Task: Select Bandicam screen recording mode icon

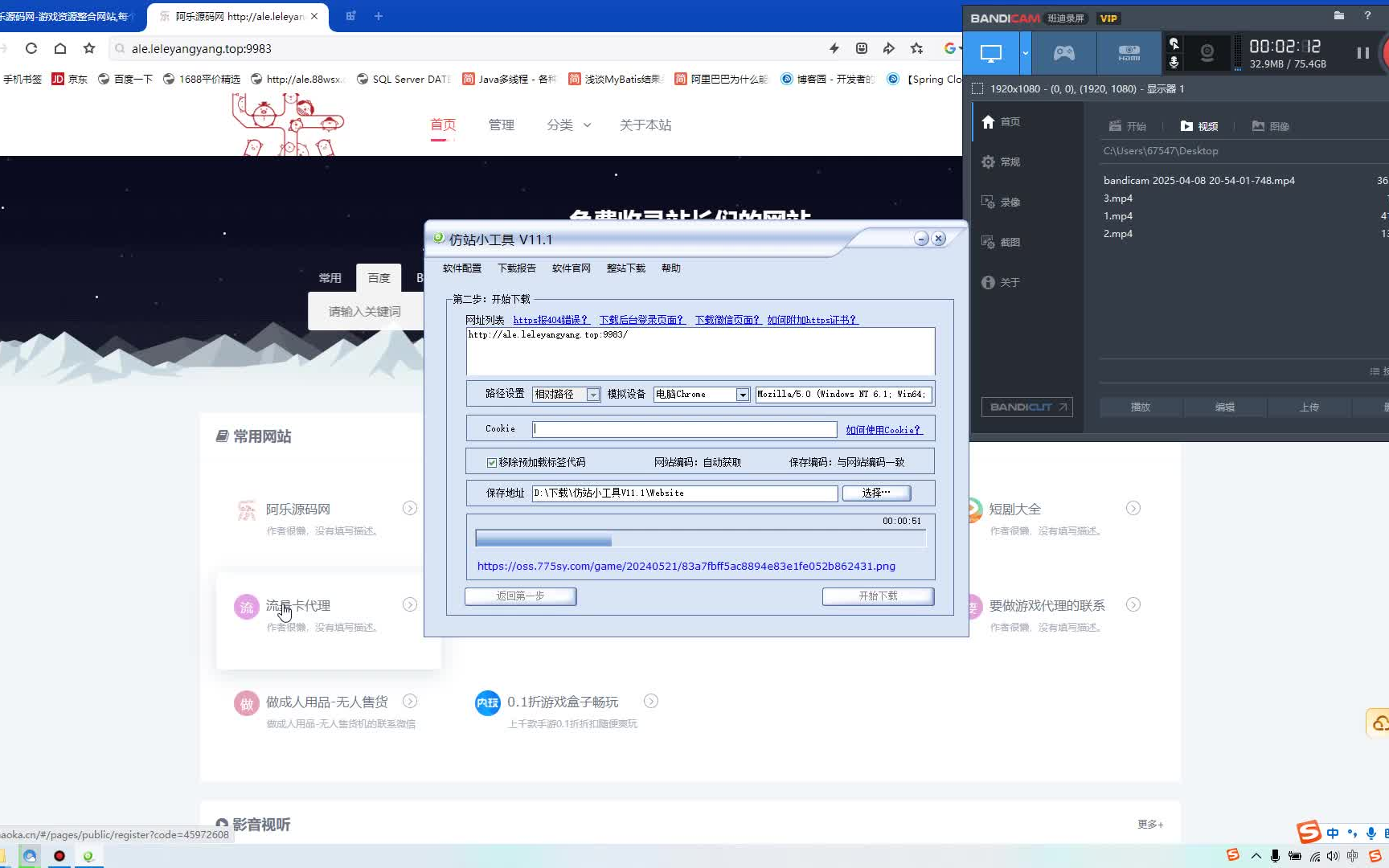Action: coord(991,54)
